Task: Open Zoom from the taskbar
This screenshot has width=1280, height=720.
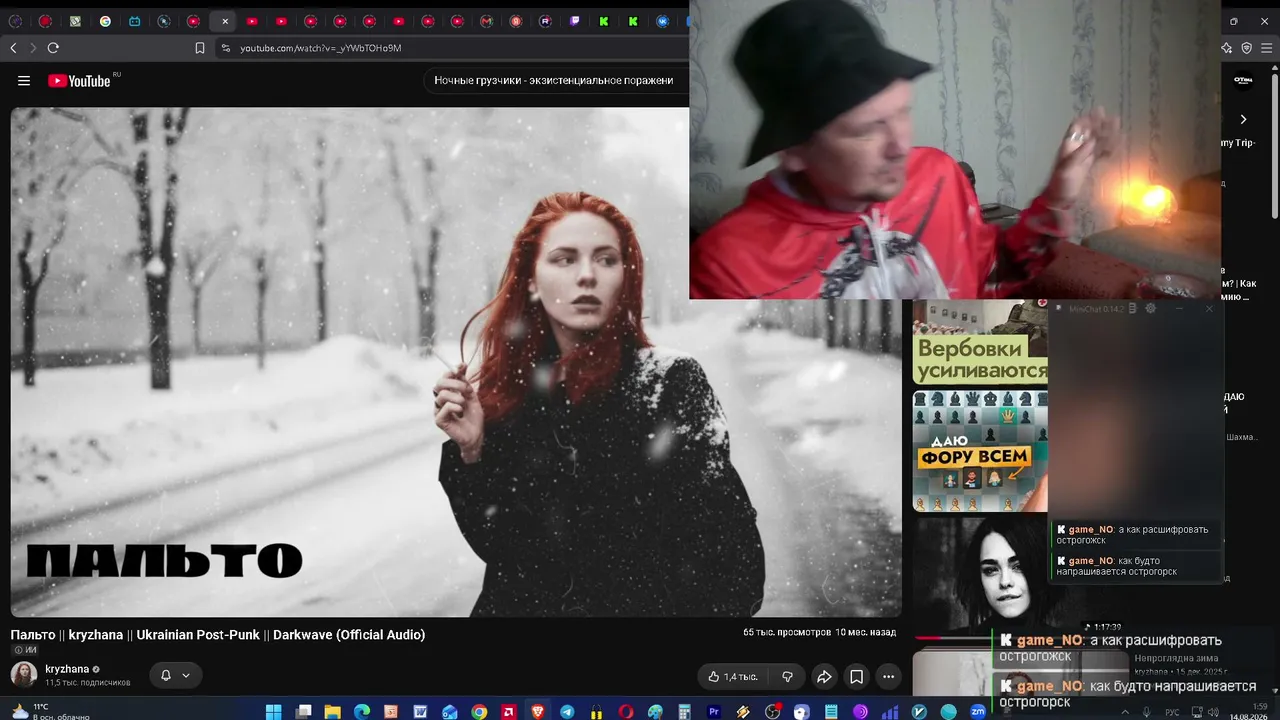Action: click(x=977, y=712)
